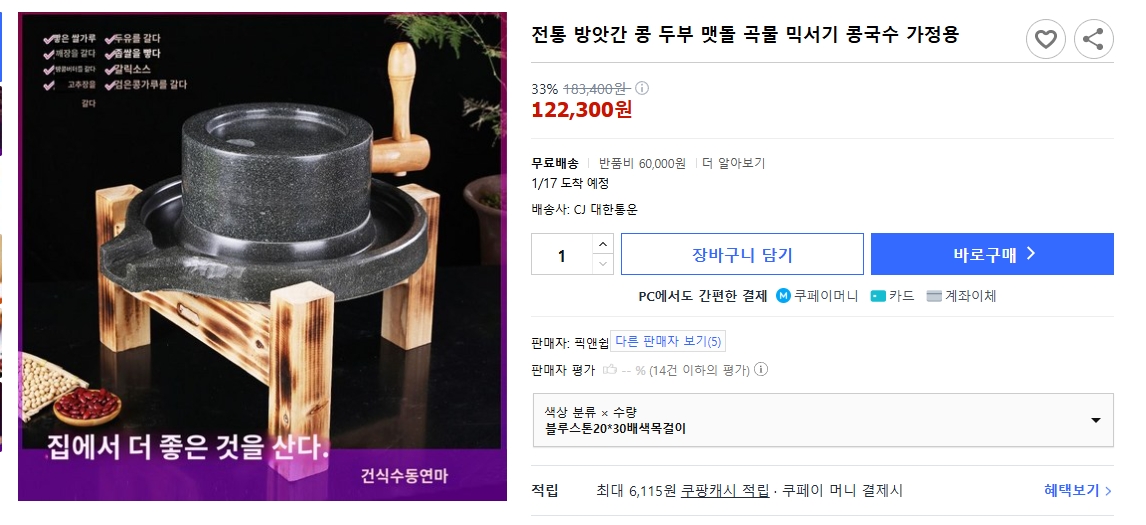Click the bank transfer (계좌이체) icon
Viewport: 1146px width, 525px height.
[934, 296]
